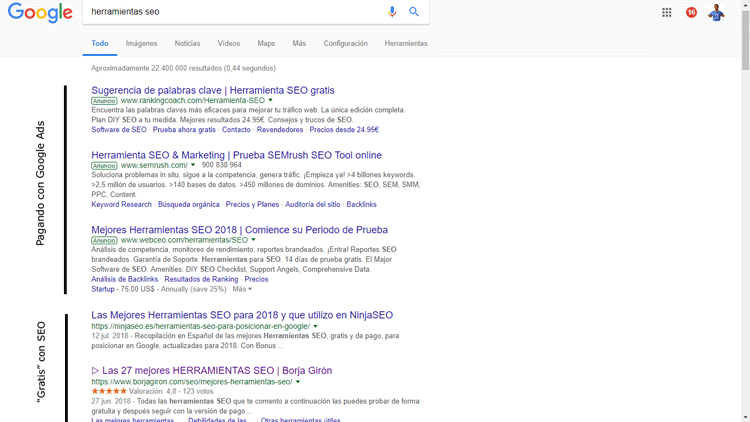Open Keyword Research sitelink
This screenshot has width=750, height=422.
pyautogui.click(x=121, y=204)
